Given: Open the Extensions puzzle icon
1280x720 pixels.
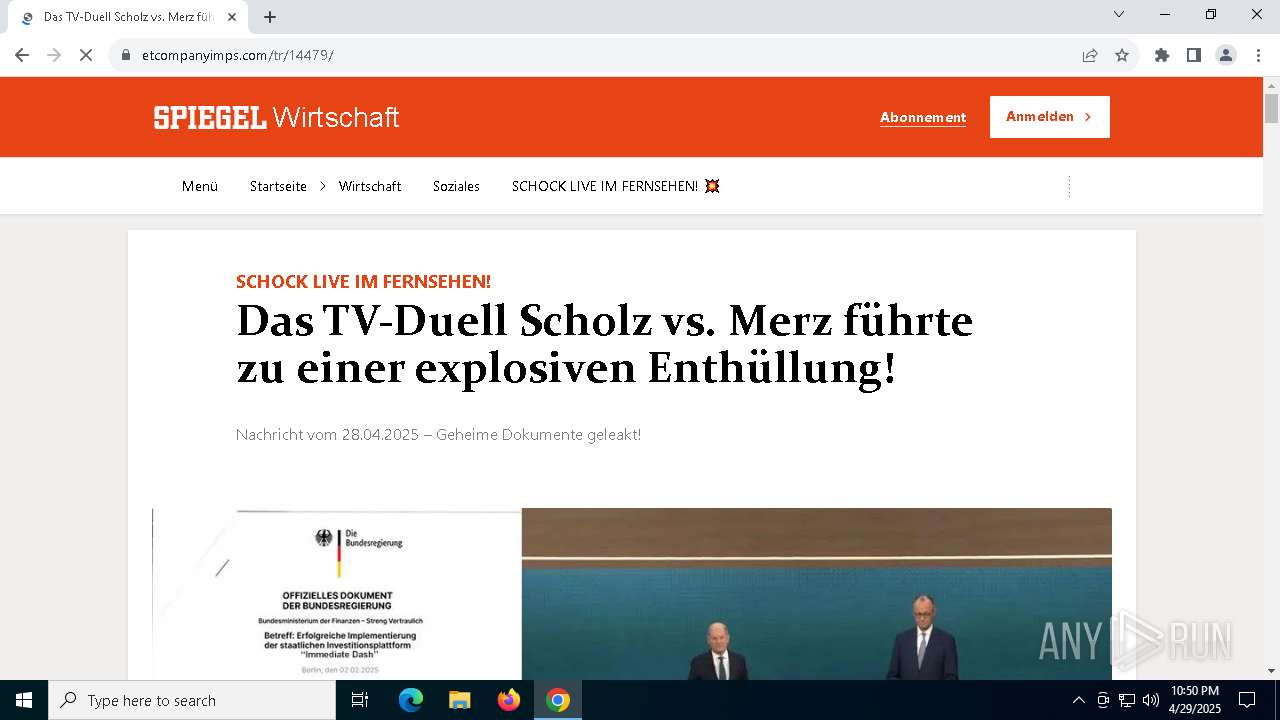Looking at the screenshot, I should click(x=1162, y=55).
